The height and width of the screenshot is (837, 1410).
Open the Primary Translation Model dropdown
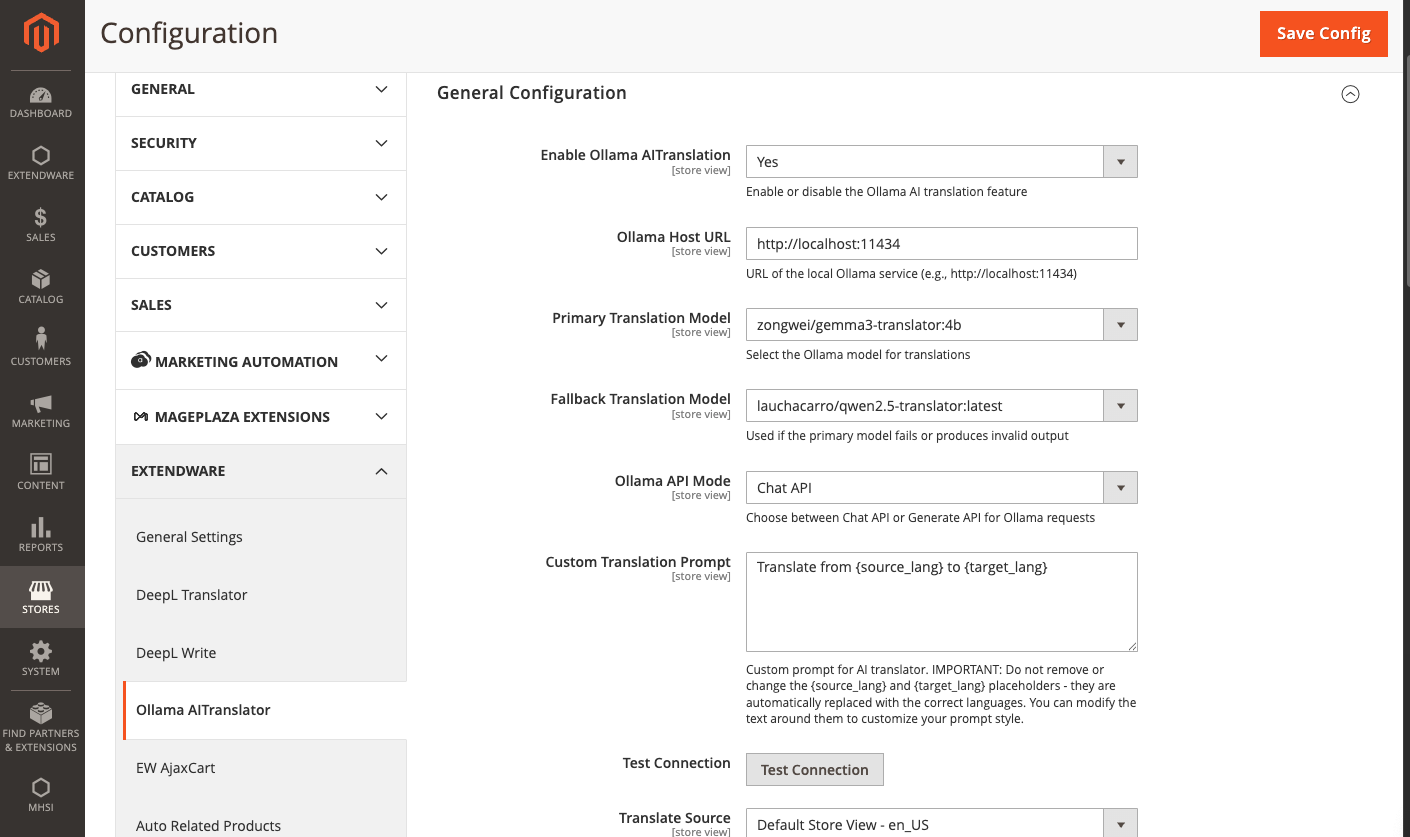(x=941, y=325)
